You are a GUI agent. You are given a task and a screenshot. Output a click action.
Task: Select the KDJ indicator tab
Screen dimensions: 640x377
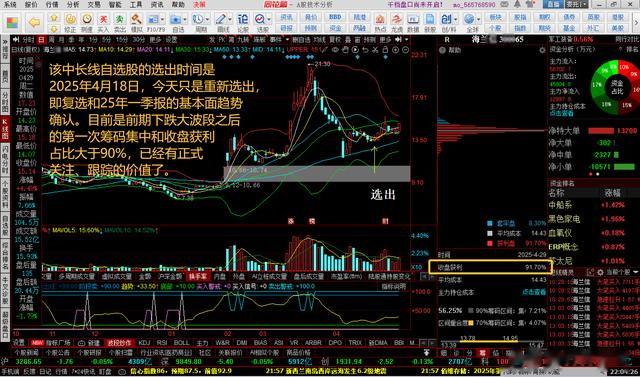144,342
